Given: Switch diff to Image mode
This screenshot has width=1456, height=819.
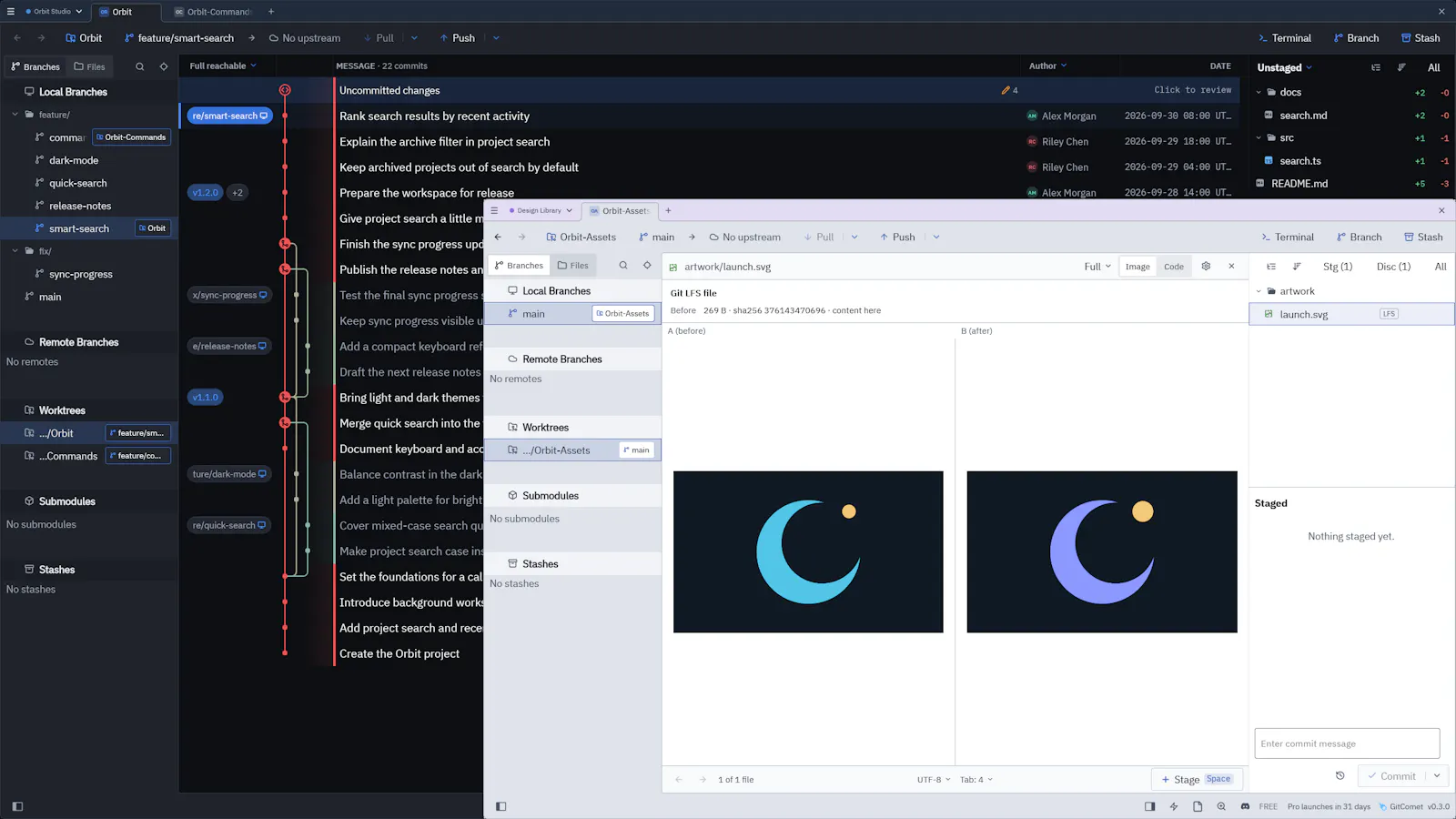Looking at the screenshot, I should [x=1137, y=267].
